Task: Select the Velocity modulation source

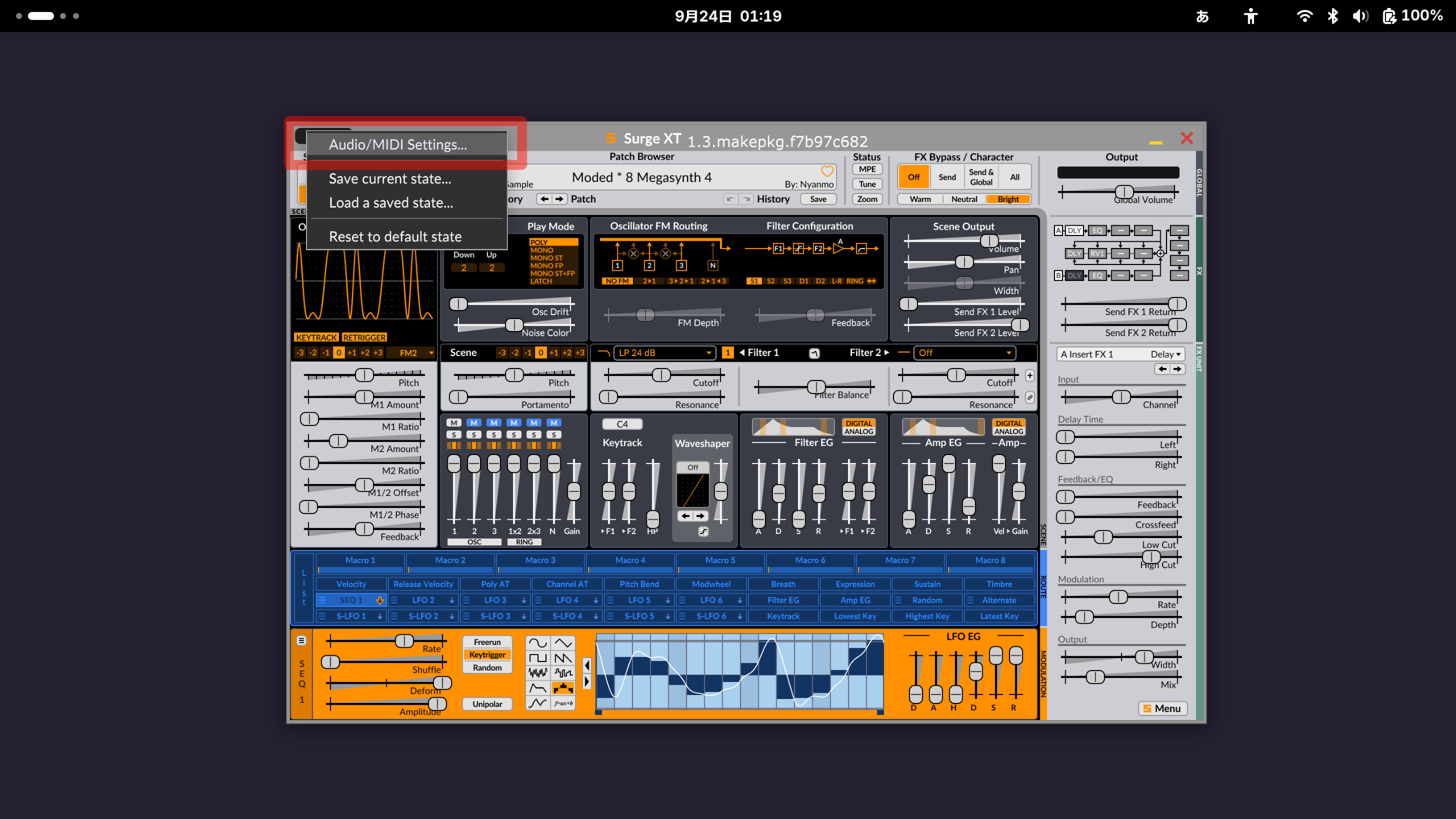Action: click(x=351, y=584)
